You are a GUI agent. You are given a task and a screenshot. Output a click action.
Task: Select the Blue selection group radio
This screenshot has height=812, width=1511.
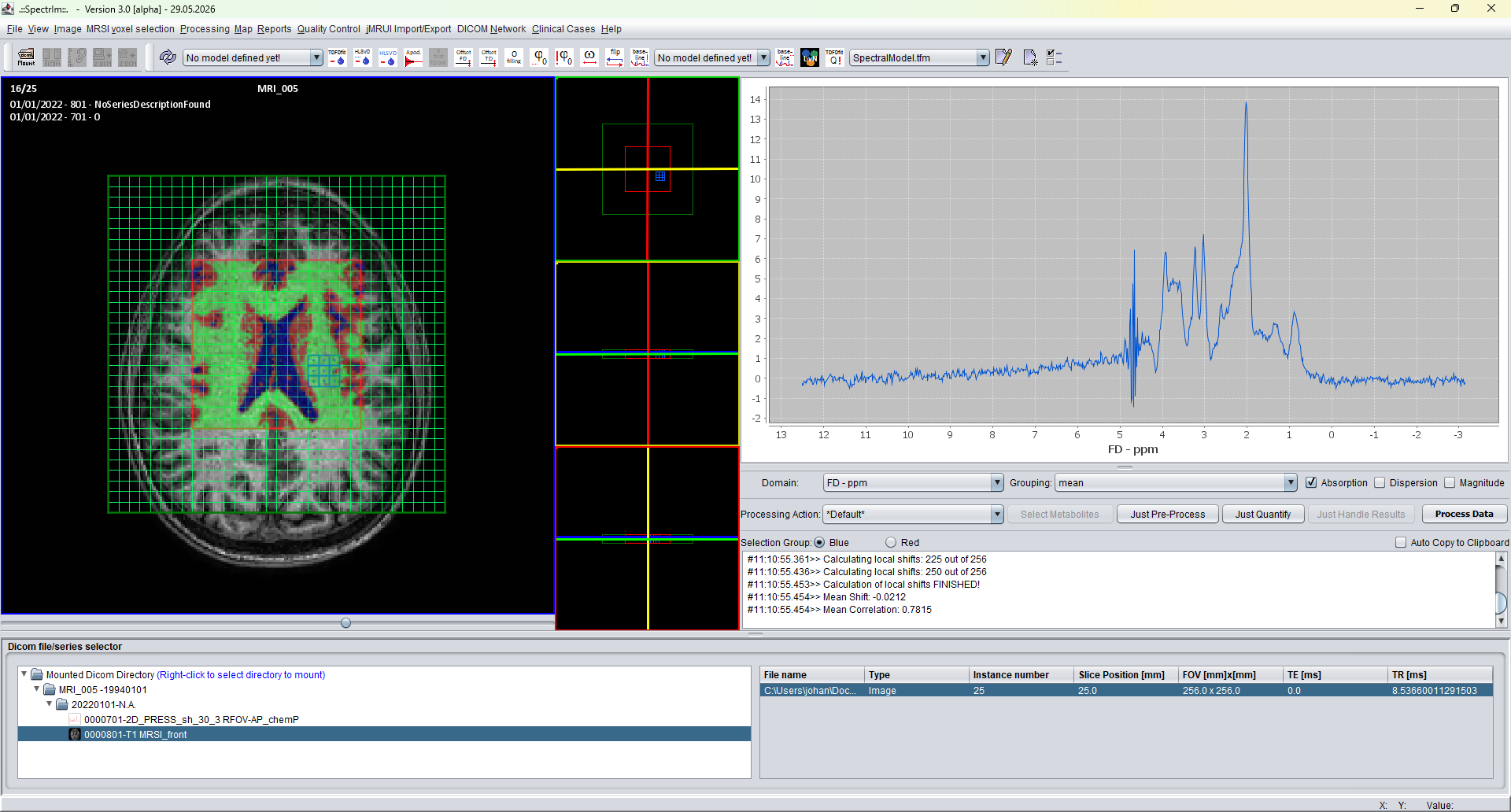819,542
